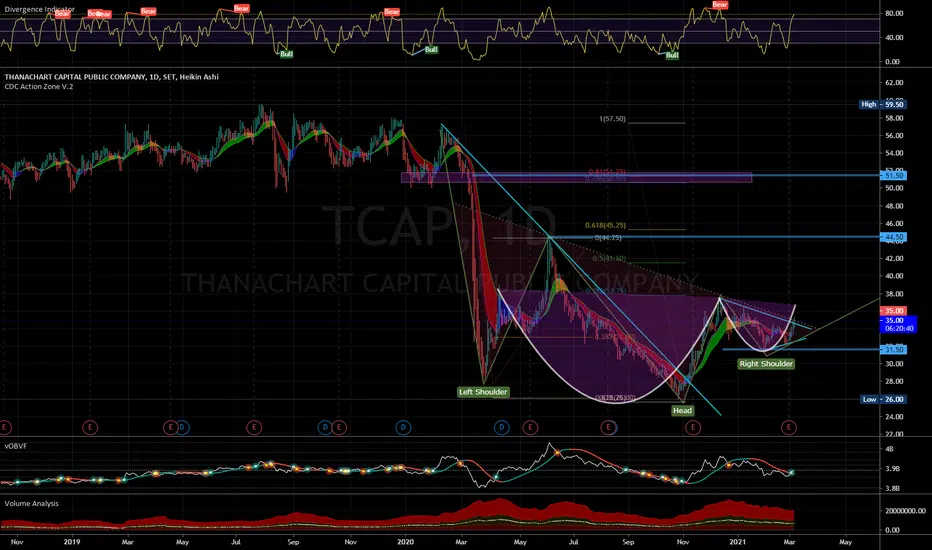Click the red 35.00 price tag
This screenshot has width=932, height=550.
click(x=893, y=311)
